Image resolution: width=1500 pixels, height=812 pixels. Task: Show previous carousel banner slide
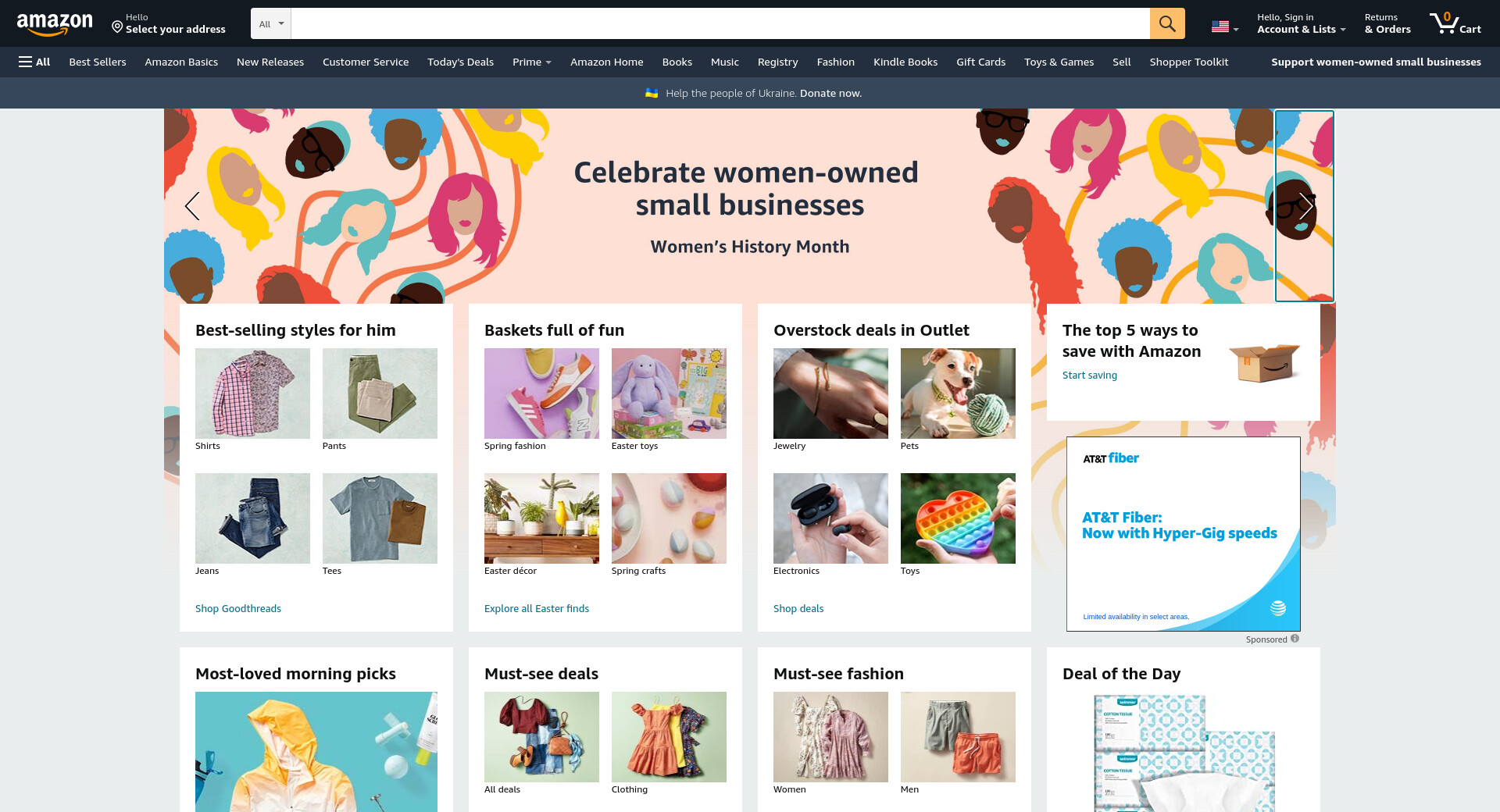pyautogui.click(x=192, y=206)
